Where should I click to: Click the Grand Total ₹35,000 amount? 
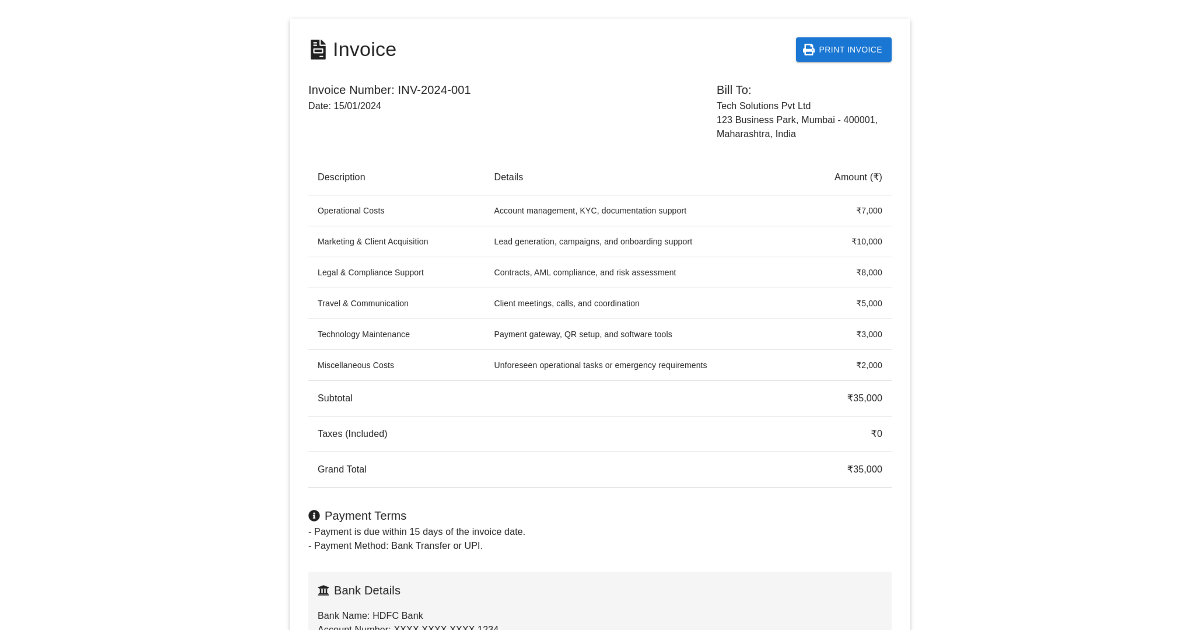(x=864, y=469)
